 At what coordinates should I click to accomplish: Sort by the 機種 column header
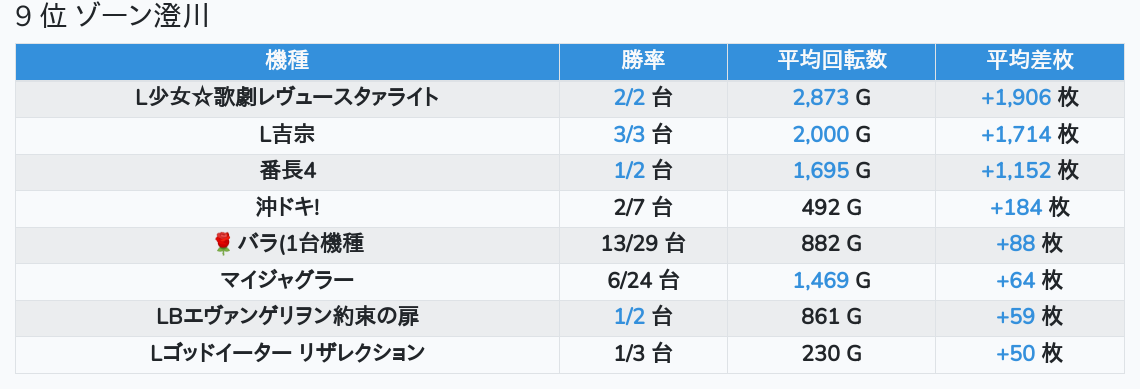pyautogui.click(x=287, y=61)
